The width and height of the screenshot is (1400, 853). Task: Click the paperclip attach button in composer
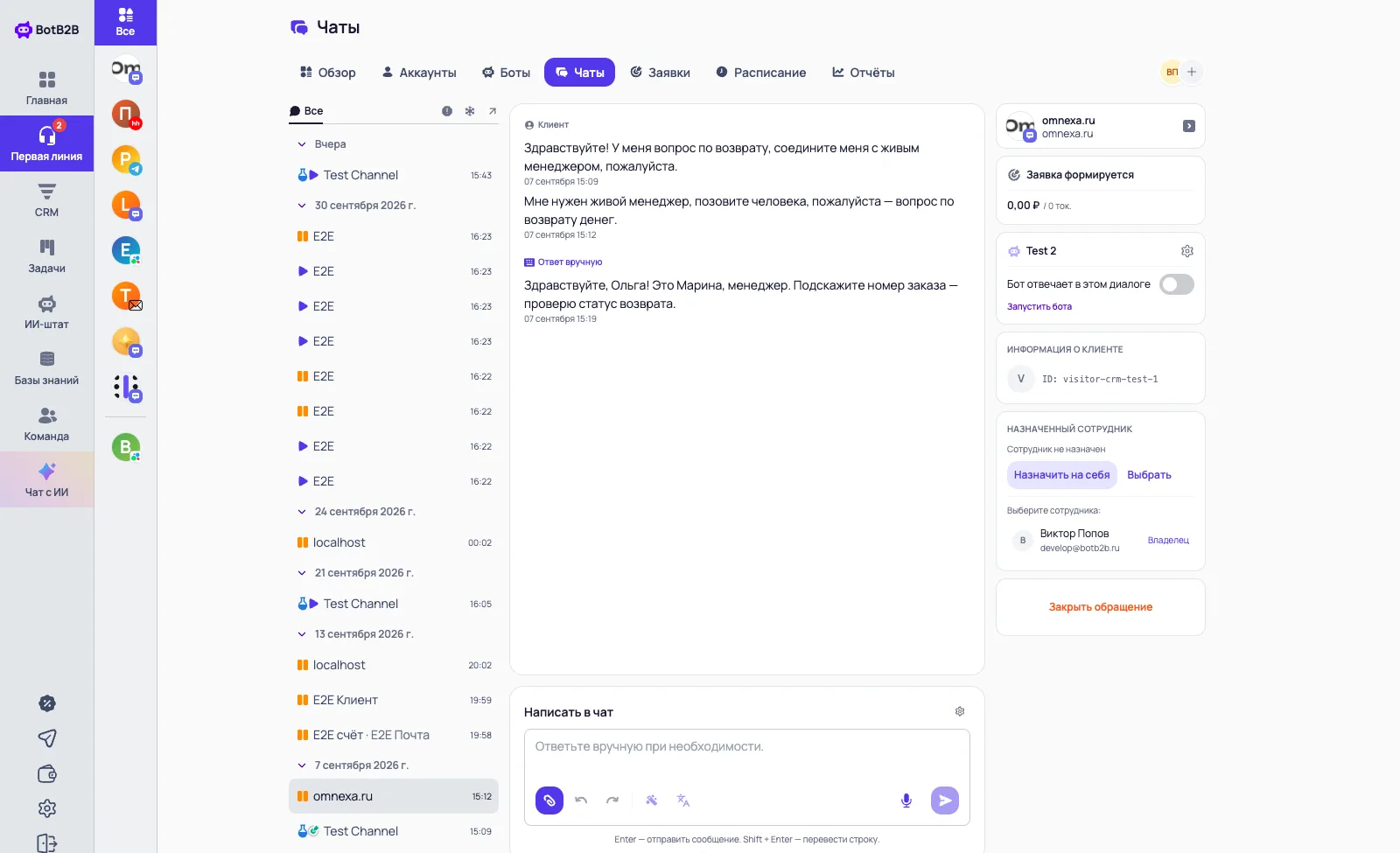click(x=549, y=801)
